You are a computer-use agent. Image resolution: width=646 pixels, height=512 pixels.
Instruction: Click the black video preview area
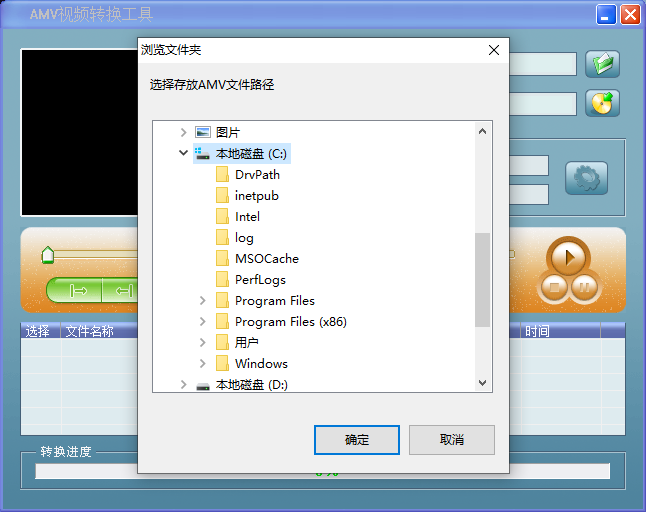coord(80,133)
